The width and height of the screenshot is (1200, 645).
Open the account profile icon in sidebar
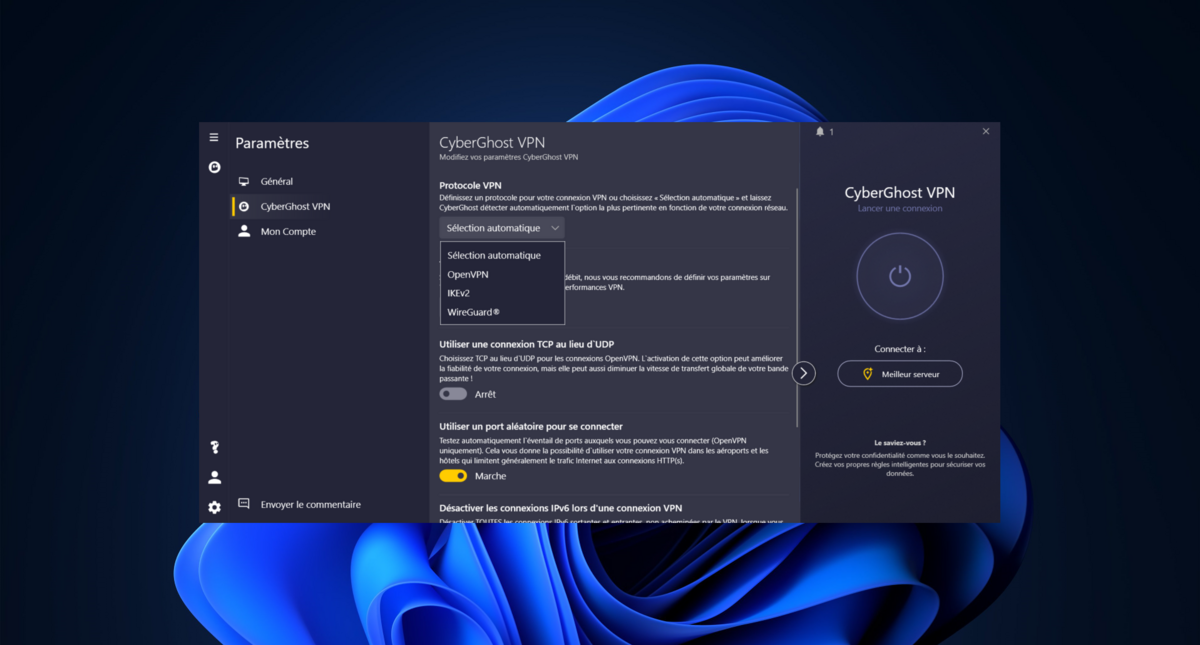pyautogui.click(x=214, y=477)
